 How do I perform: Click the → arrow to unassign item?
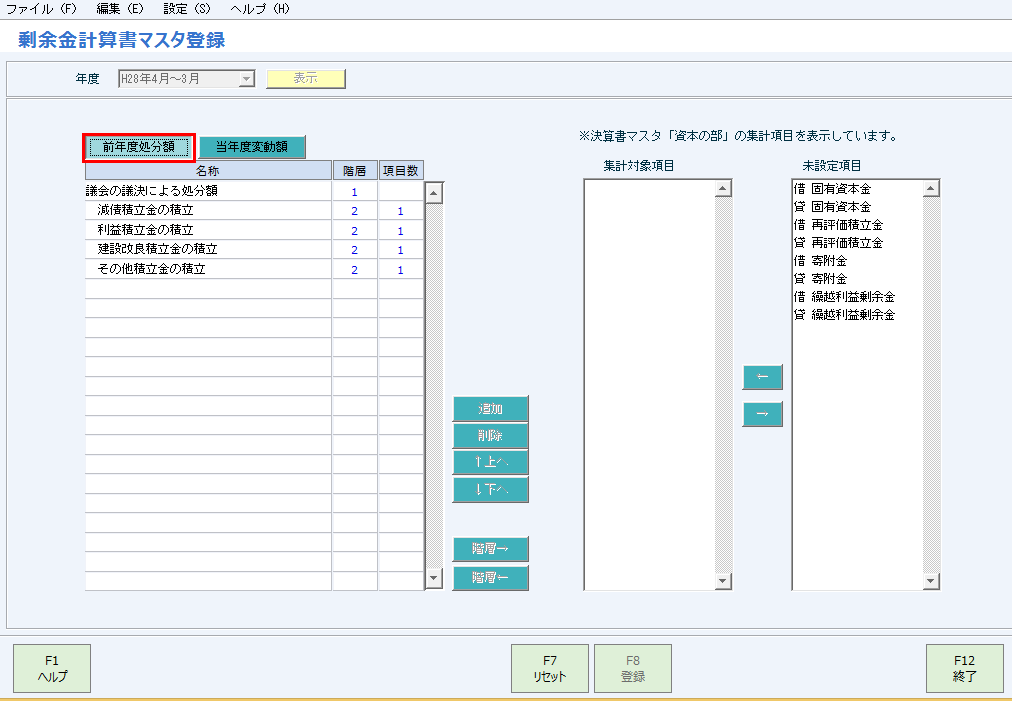coord(762,414)
